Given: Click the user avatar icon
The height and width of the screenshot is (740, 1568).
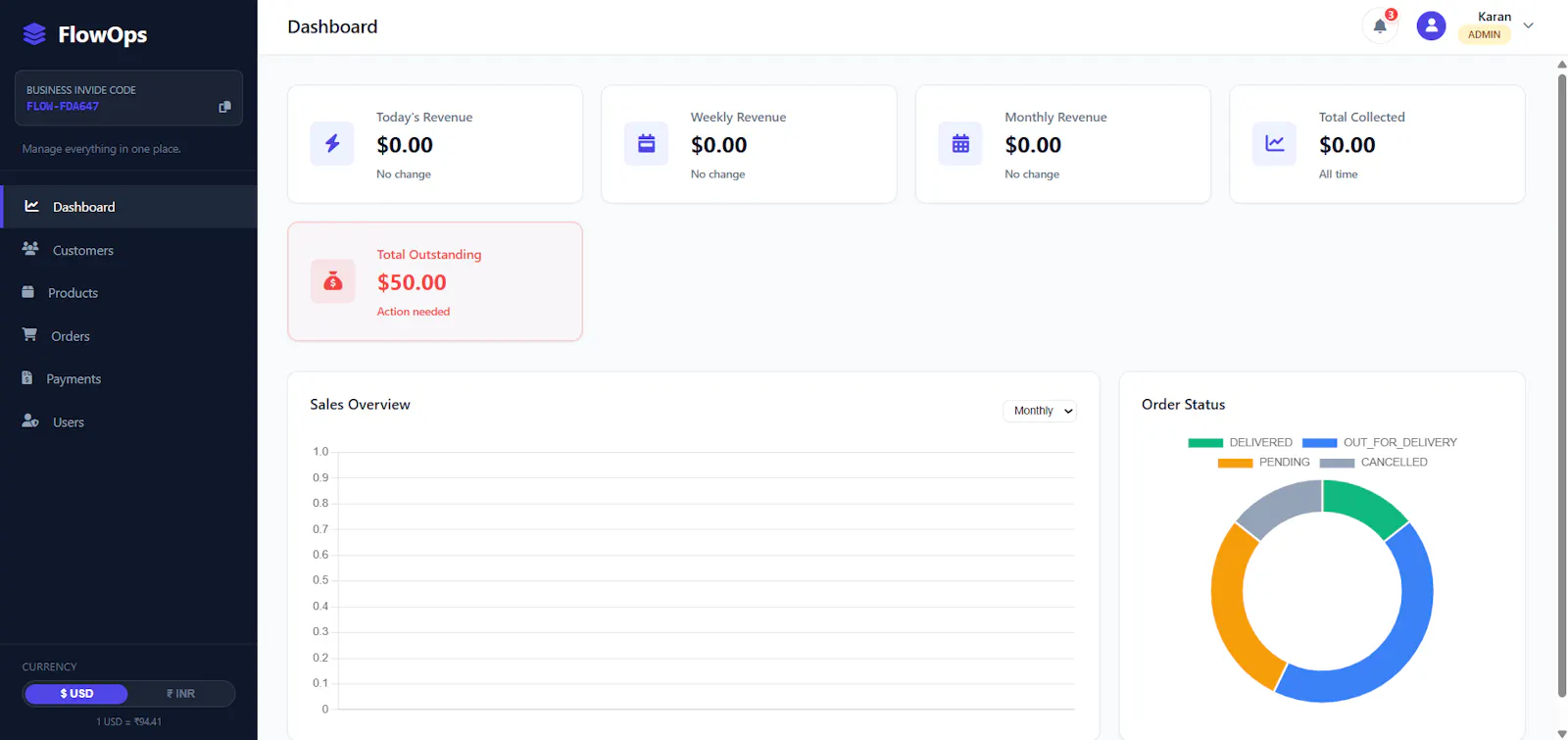Looking at the screenshot, I should 1431,25.
